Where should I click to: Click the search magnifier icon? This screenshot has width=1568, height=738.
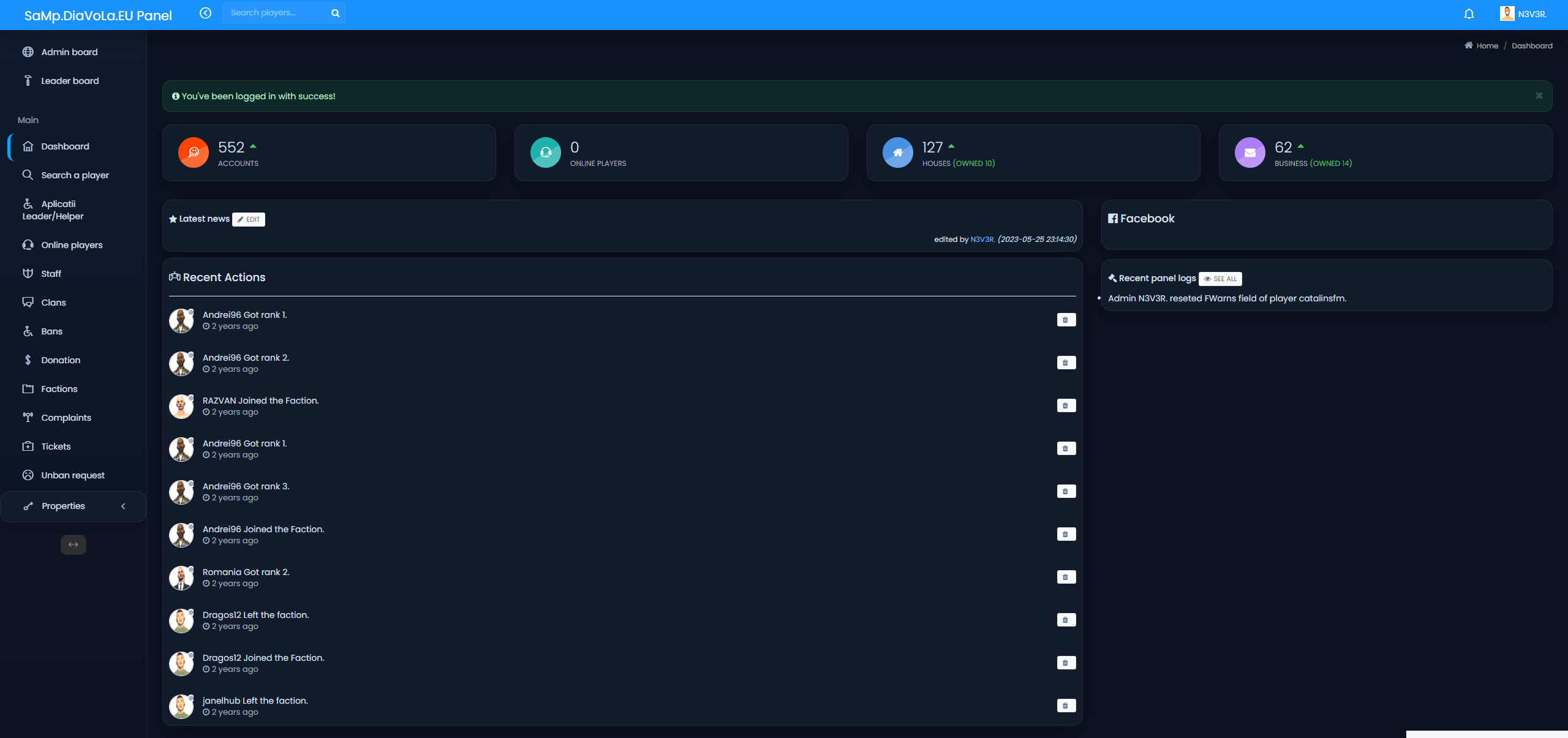click(x=335, y=13)
